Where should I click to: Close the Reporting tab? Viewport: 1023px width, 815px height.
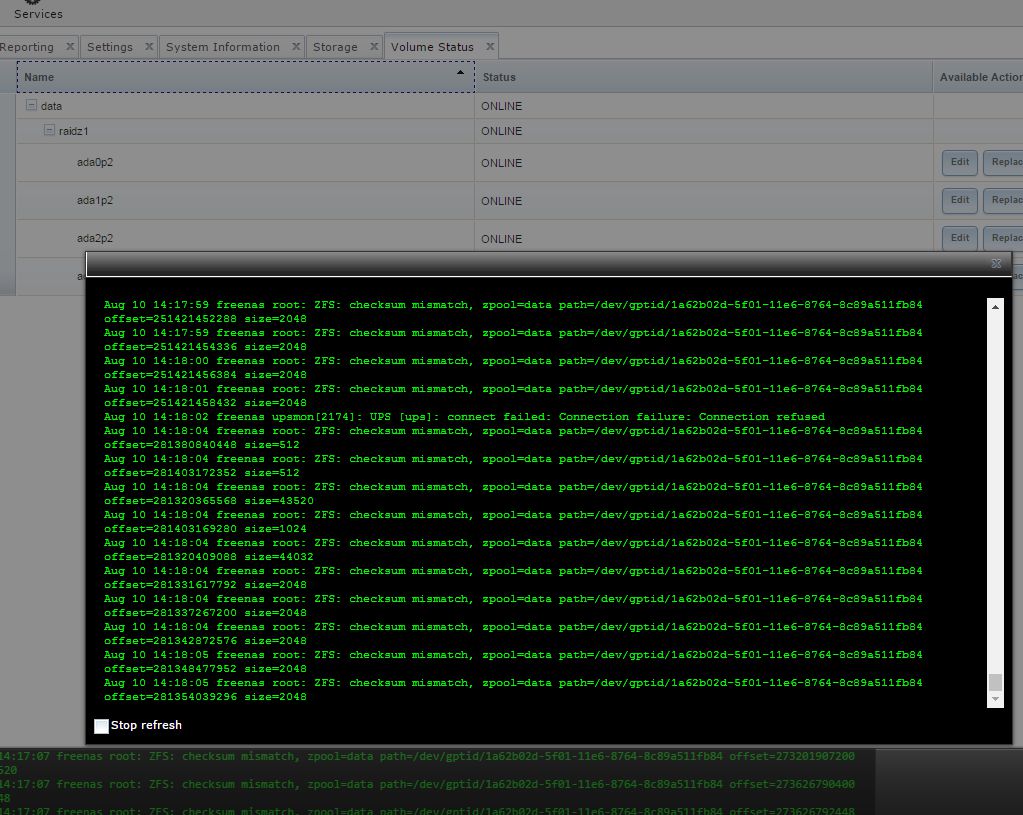pos(70,46)
